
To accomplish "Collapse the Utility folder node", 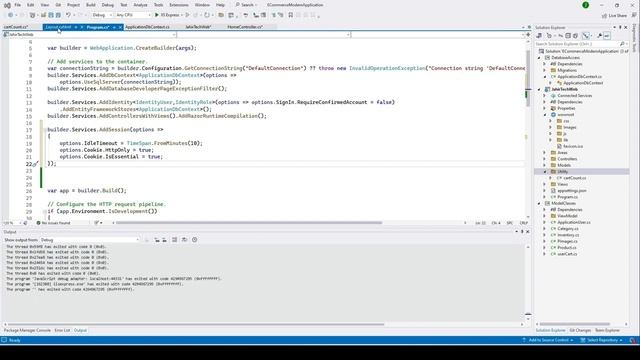I will pyautogui.click(x=545, y=172).
